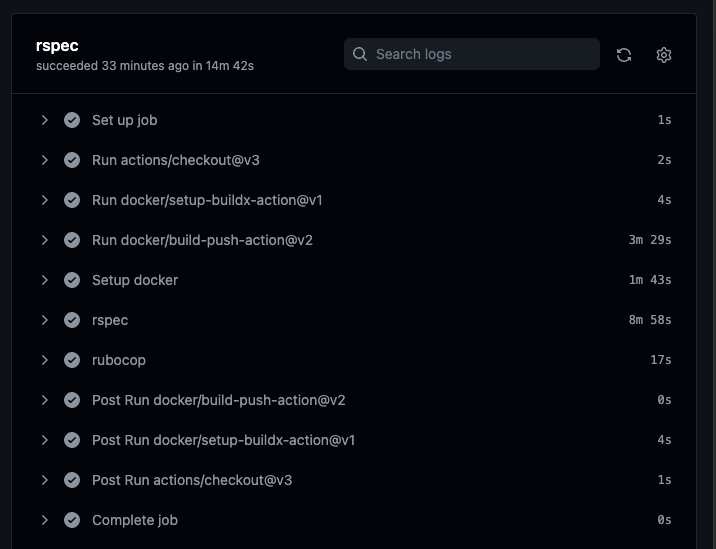Expand the Setup docker step

[x=44, y=280]
